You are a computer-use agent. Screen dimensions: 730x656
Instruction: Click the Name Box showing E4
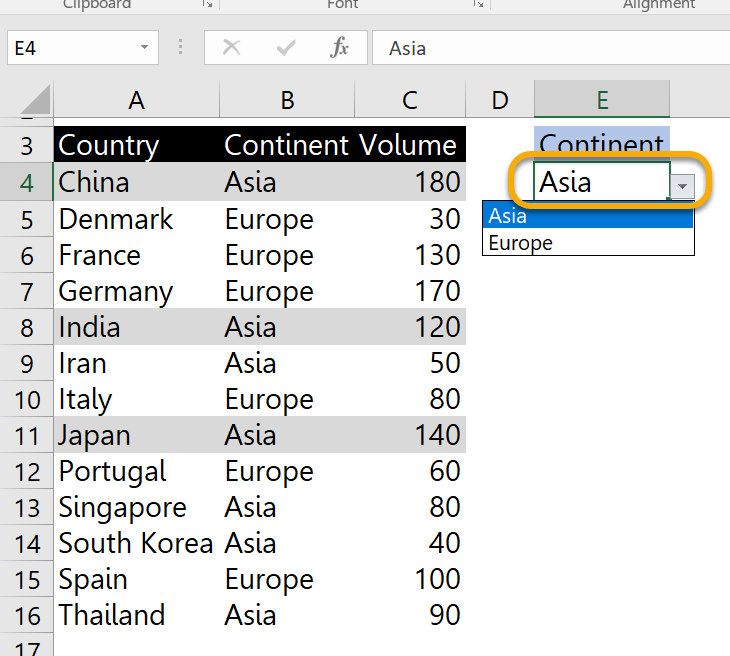82,47
